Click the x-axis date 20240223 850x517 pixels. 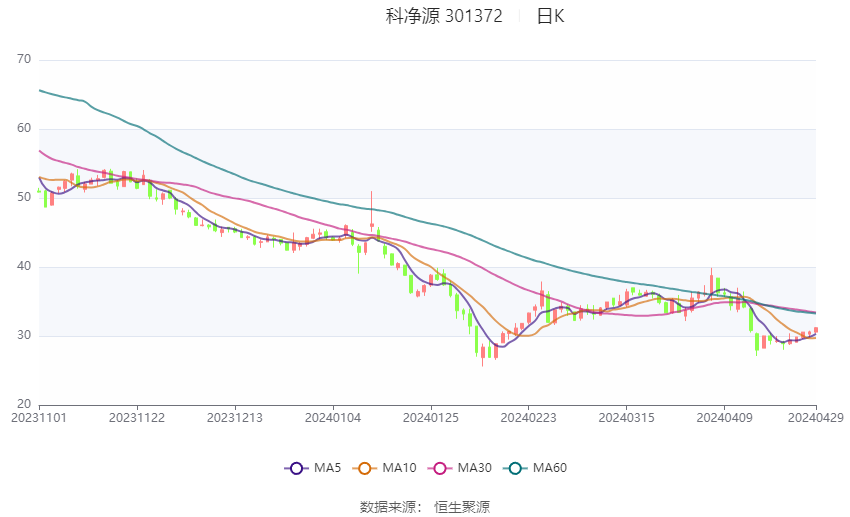[x=529, y=418]
